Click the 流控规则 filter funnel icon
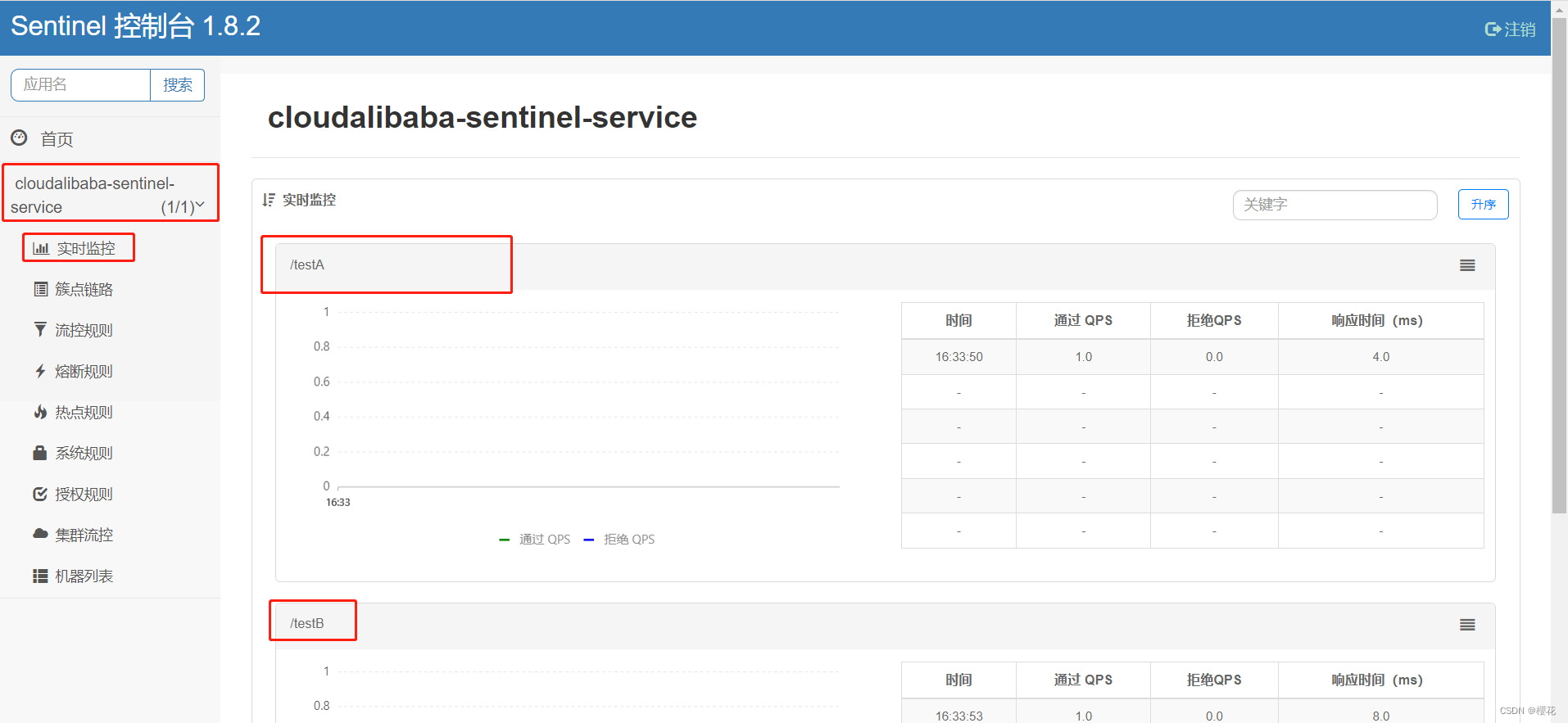 [40, 329]
